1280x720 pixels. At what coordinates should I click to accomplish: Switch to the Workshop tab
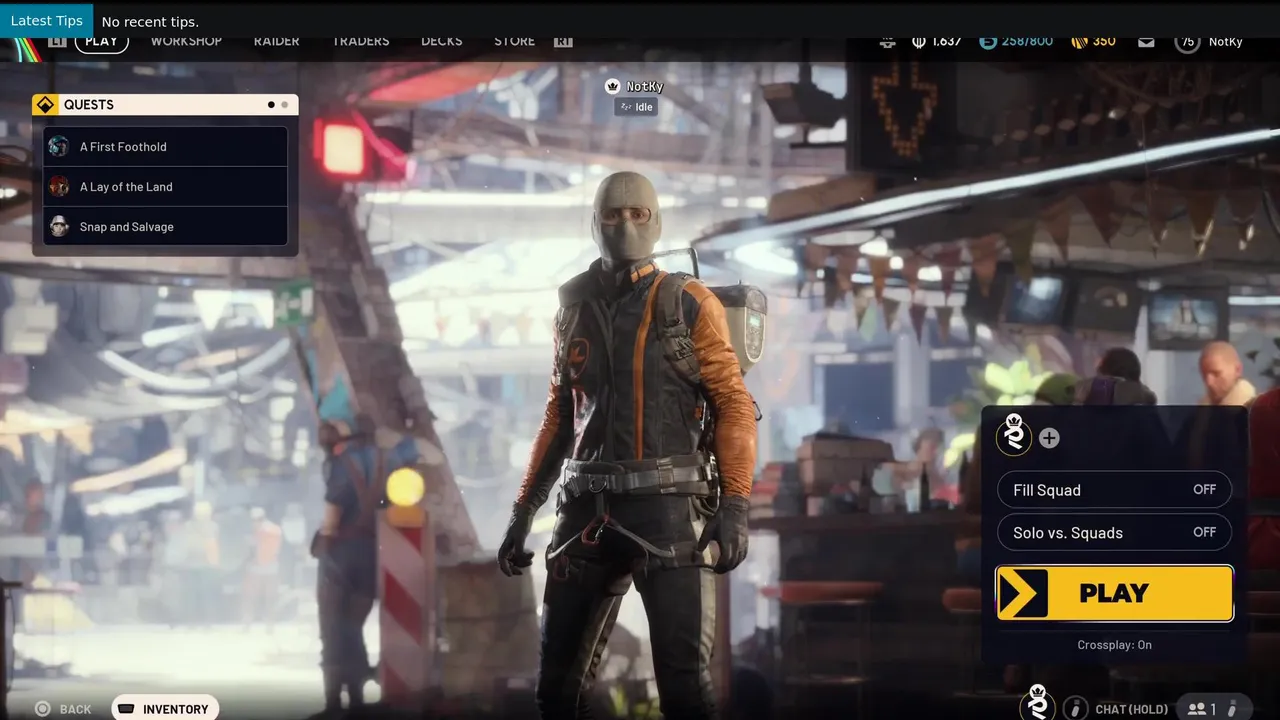point(186,41)
